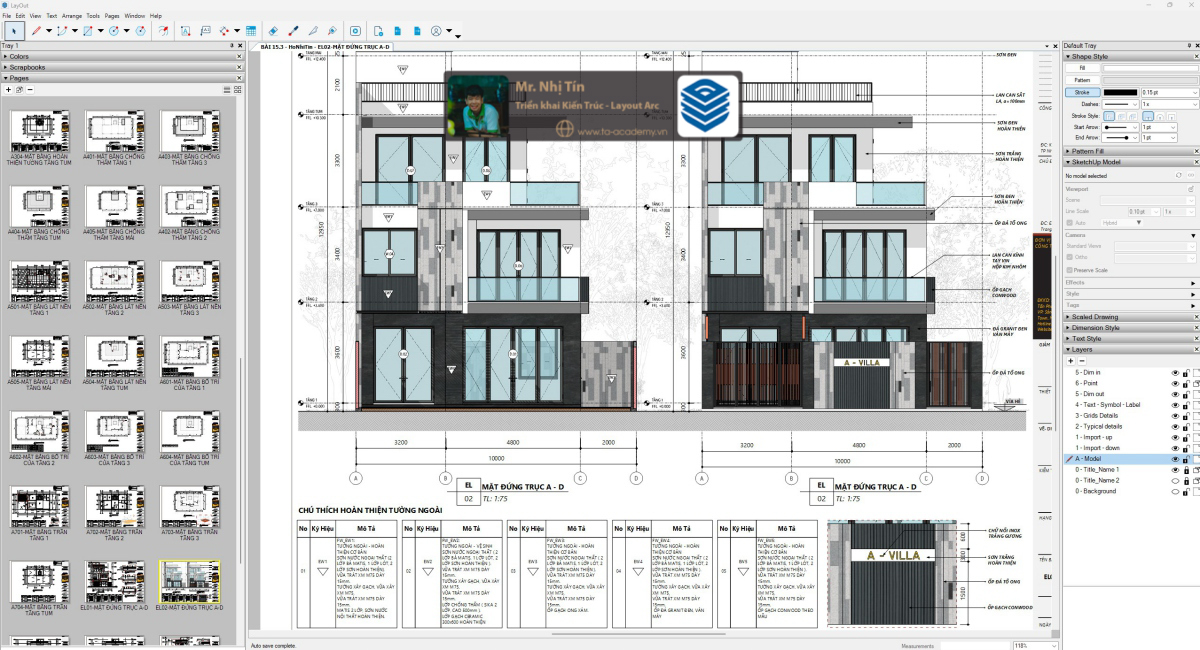Hide the 3 - Grids Details layer
Image resolution: width=1200 pixels, height=650 pixels.
click(x=1175, y=415)
